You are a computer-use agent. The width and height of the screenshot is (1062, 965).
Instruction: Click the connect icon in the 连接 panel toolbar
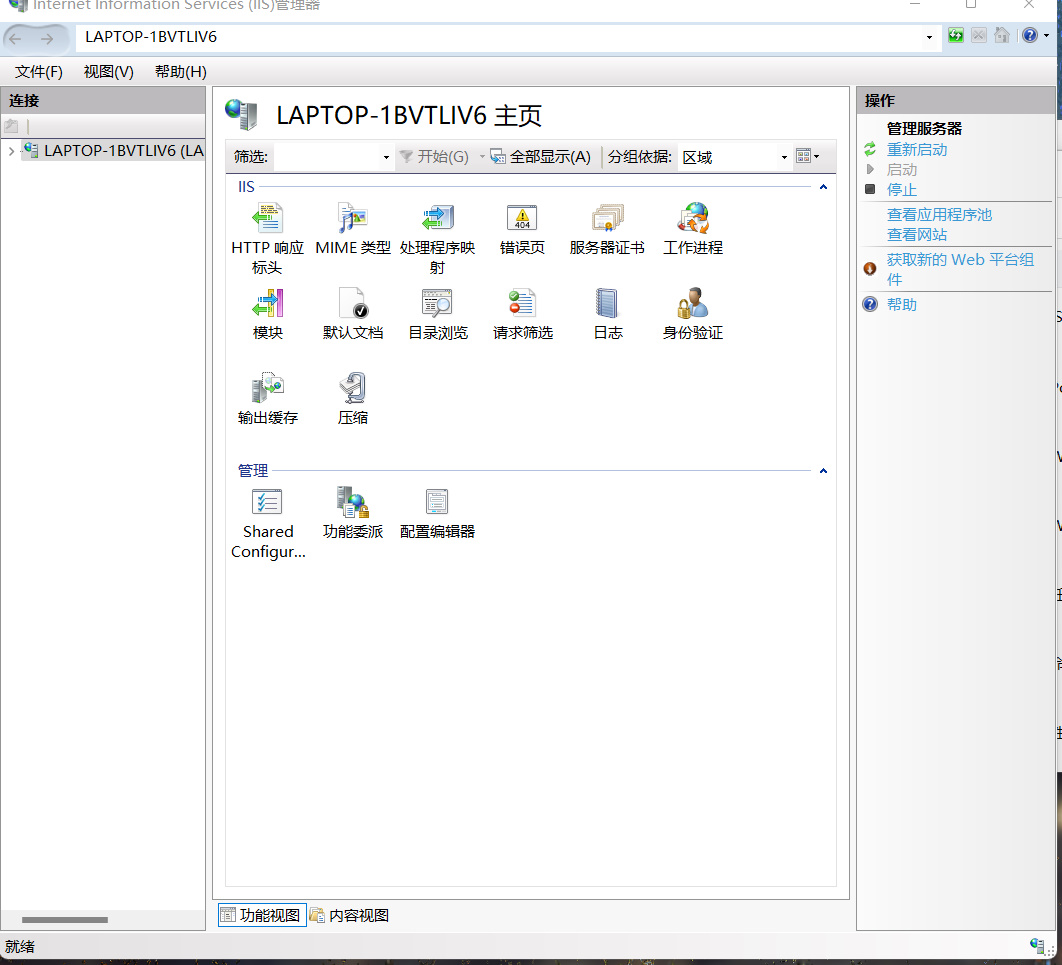tap(12, 126)
